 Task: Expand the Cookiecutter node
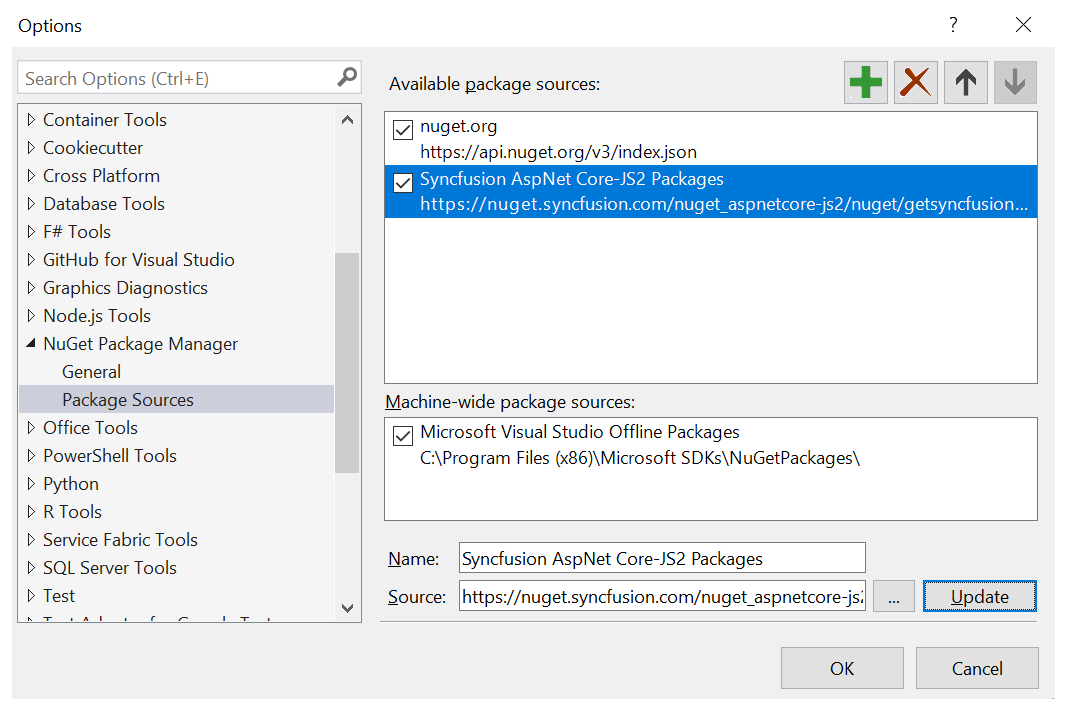tap(30, 148)
